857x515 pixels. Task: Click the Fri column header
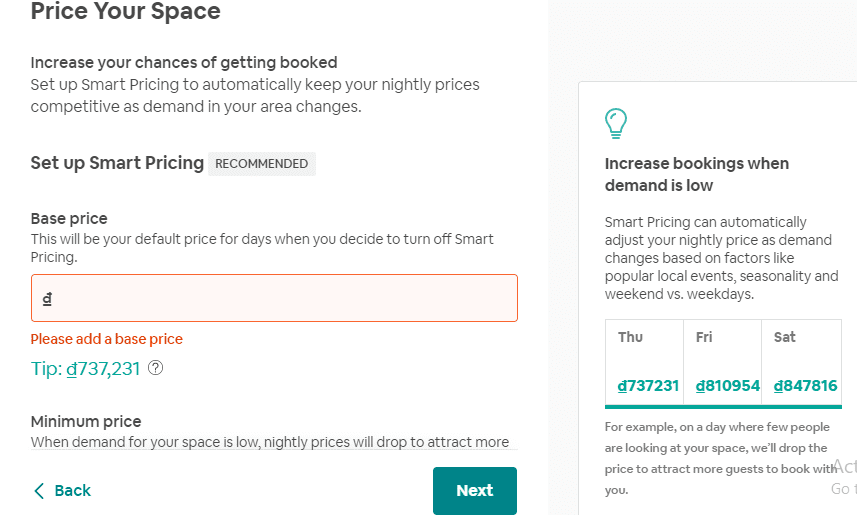coord(704,337)
